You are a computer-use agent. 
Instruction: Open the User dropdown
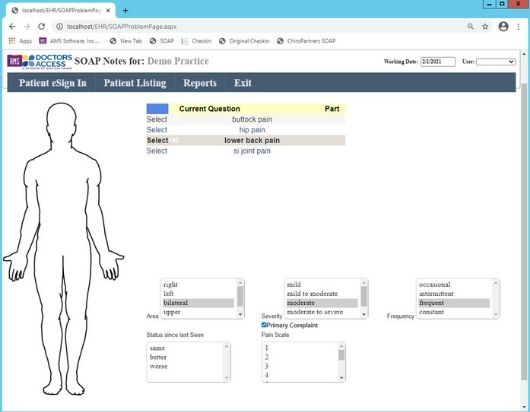[496, 62]
